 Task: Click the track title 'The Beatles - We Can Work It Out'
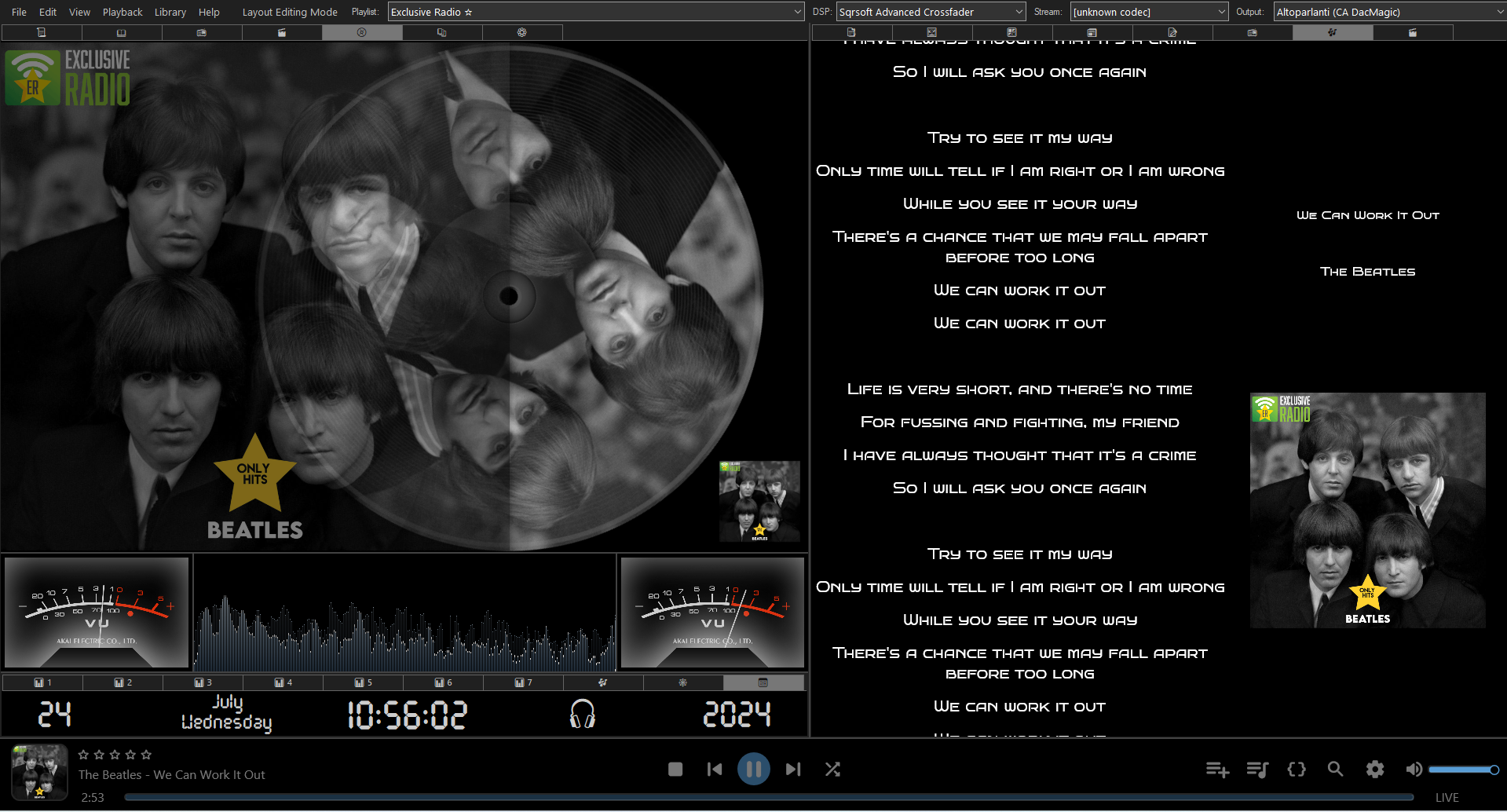click(x=172, y=775)
